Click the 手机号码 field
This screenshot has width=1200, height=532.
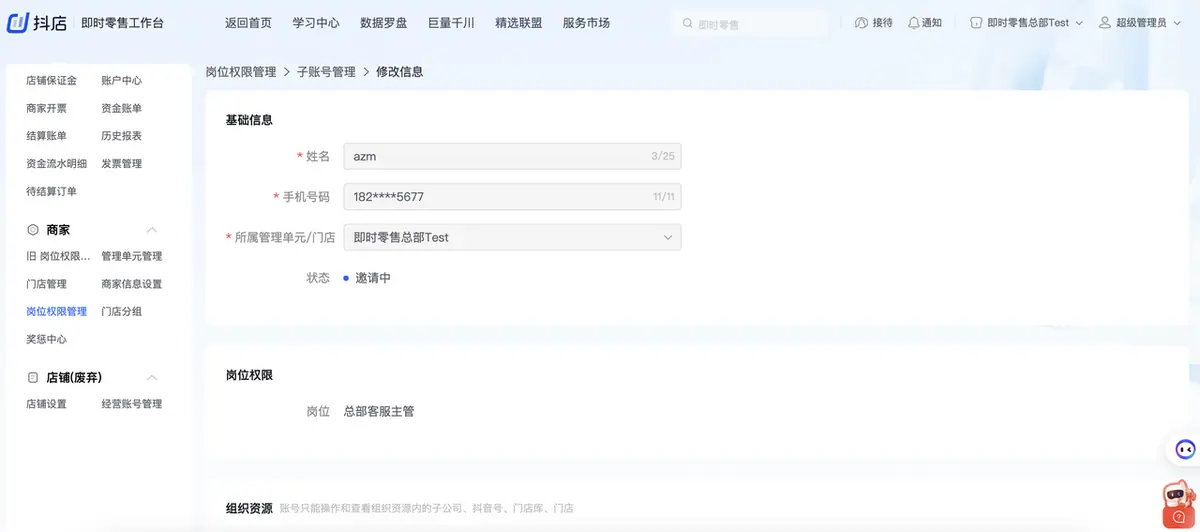512,196
